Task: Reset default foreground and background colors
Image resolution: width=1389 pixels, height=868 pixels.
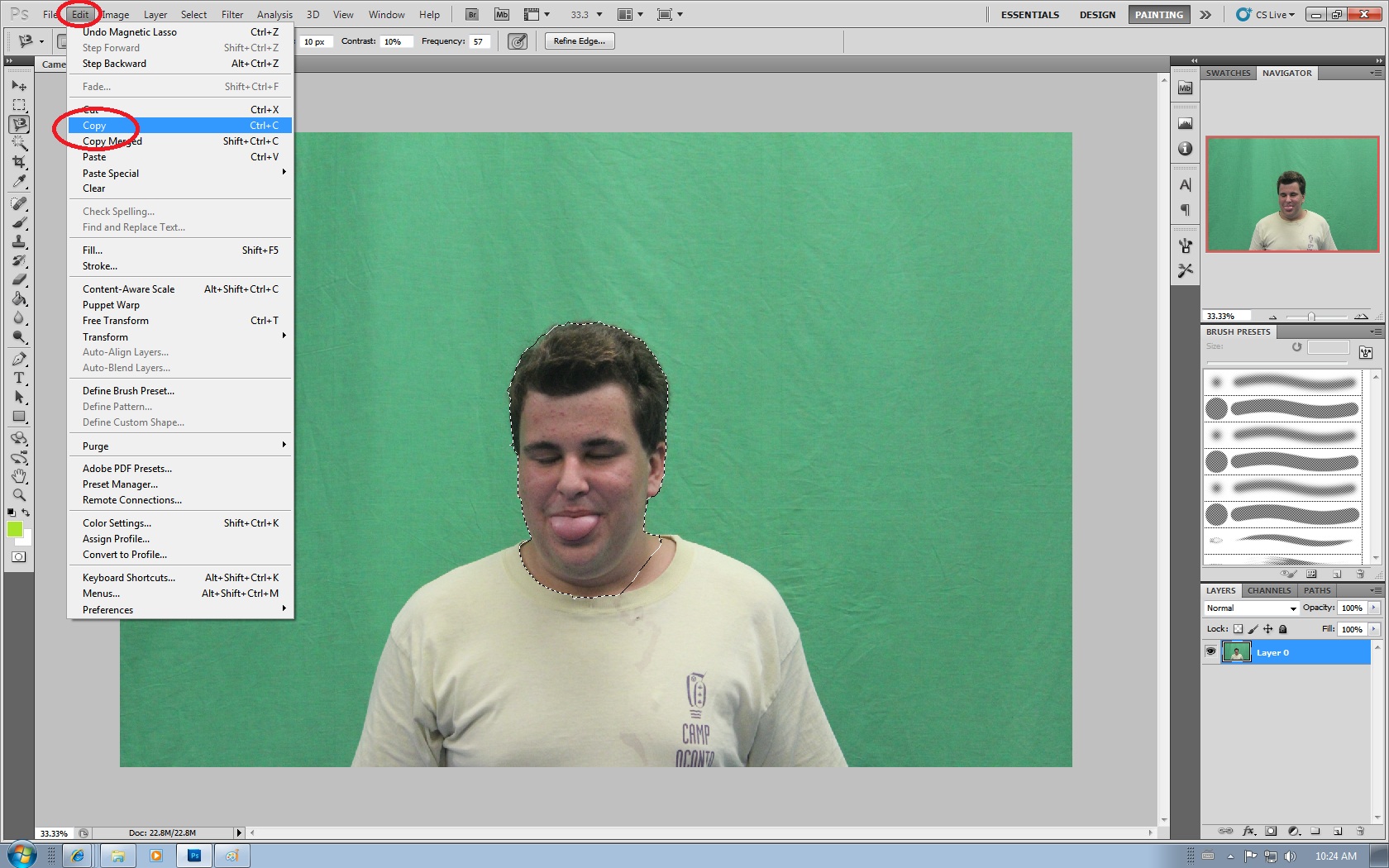Action: [11, 513]
